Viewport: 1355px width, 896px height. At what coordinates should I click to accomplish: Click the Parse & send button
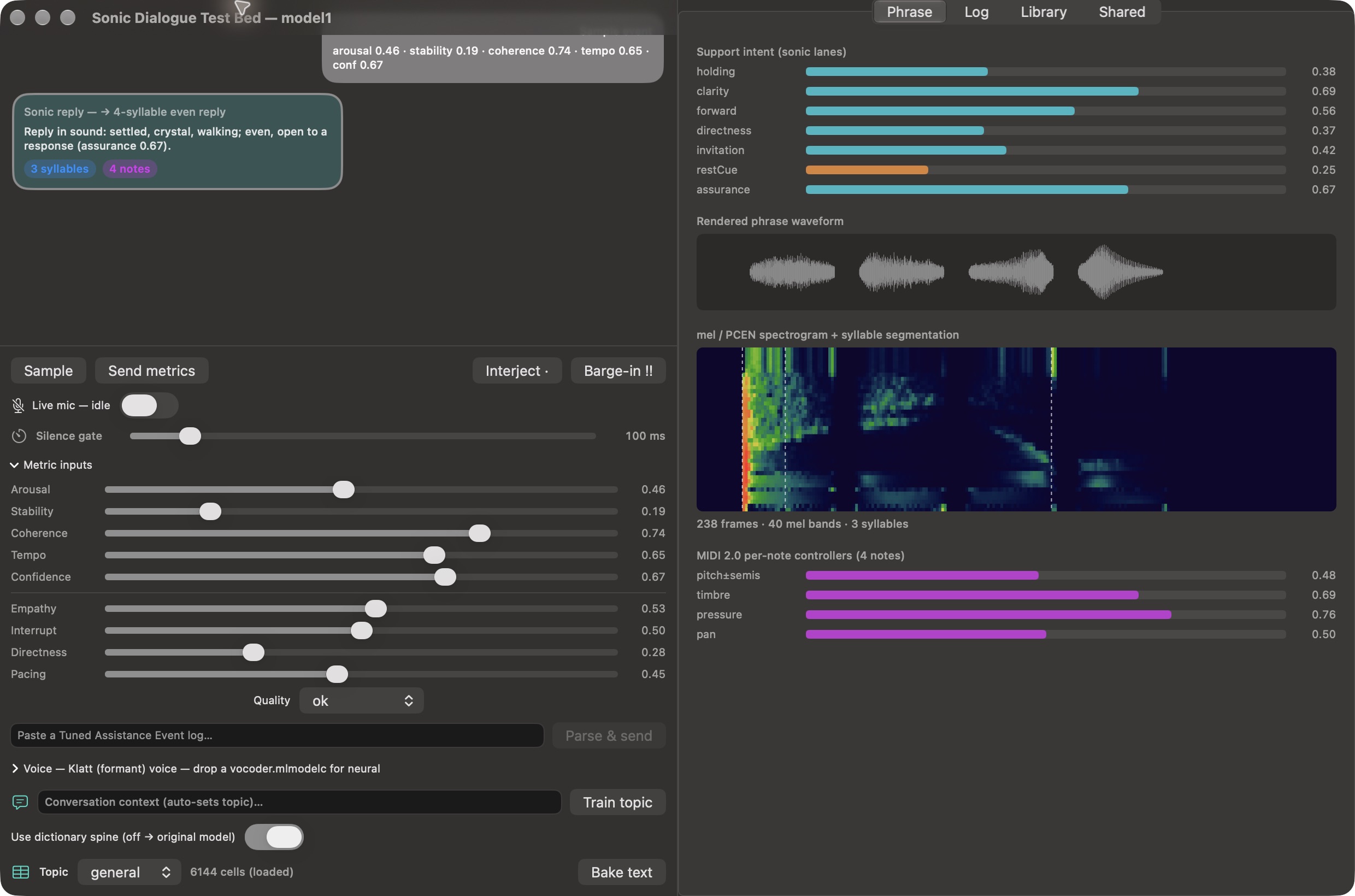click(x=609, y=735)
